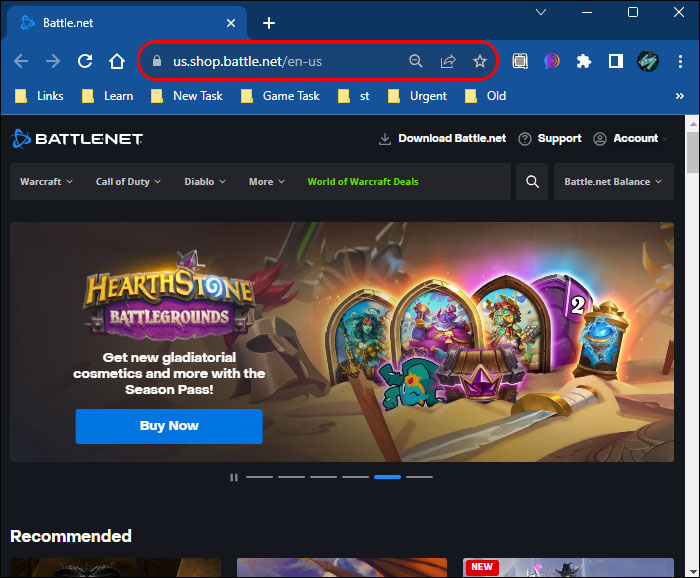Screen dimensions: 700x578
Task: Open the Links bookmark folder
Action: click(x=39, y=96)
